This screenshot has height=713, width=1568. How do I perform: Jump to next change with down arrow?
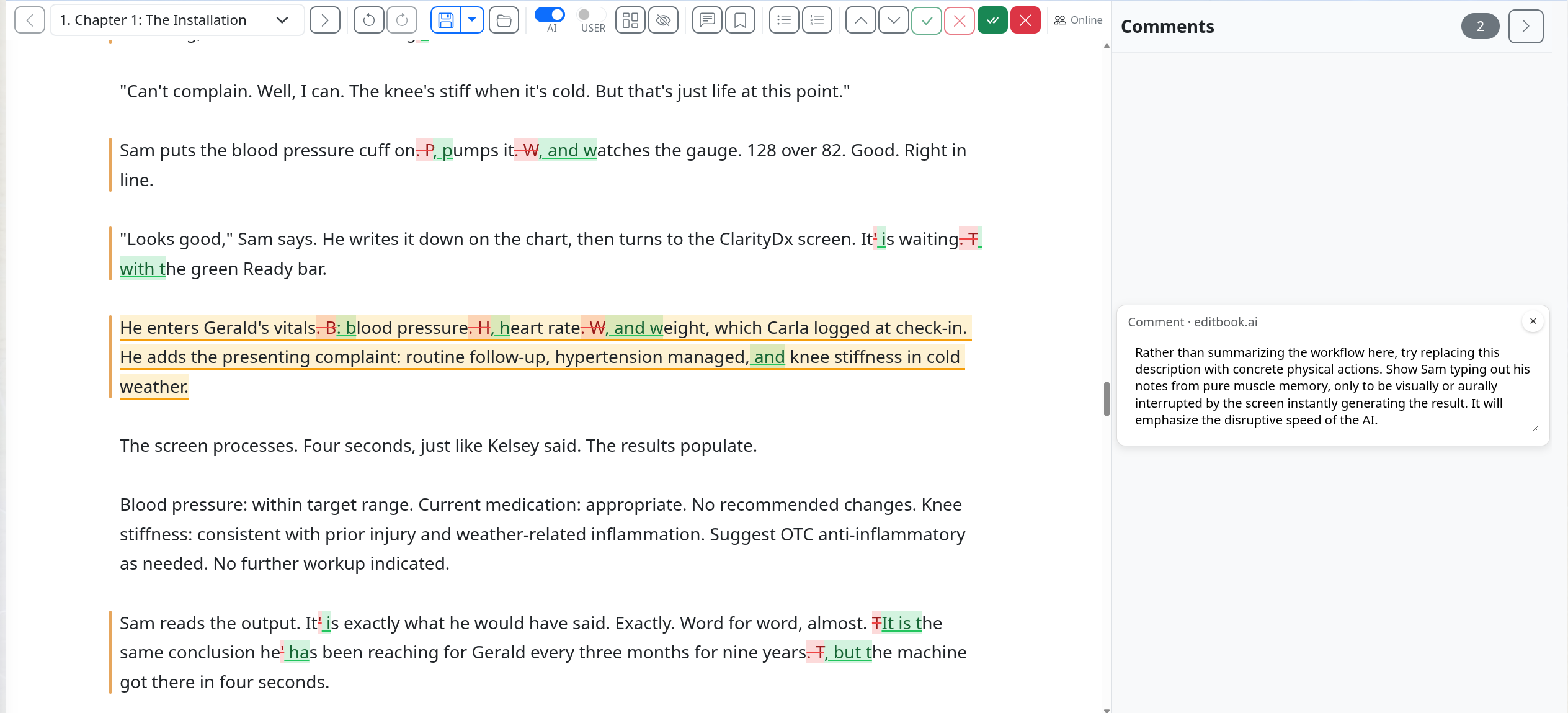894,20
